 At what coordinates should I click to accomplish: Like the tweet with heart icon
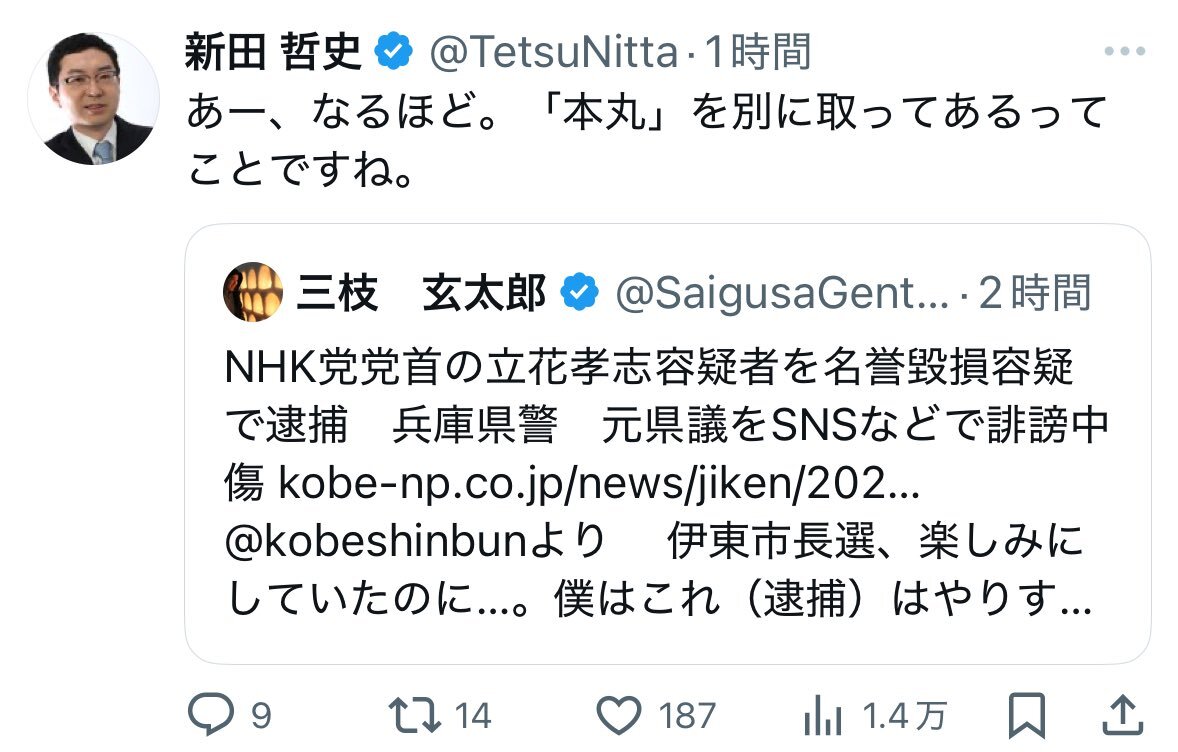(x=620, y=715)
